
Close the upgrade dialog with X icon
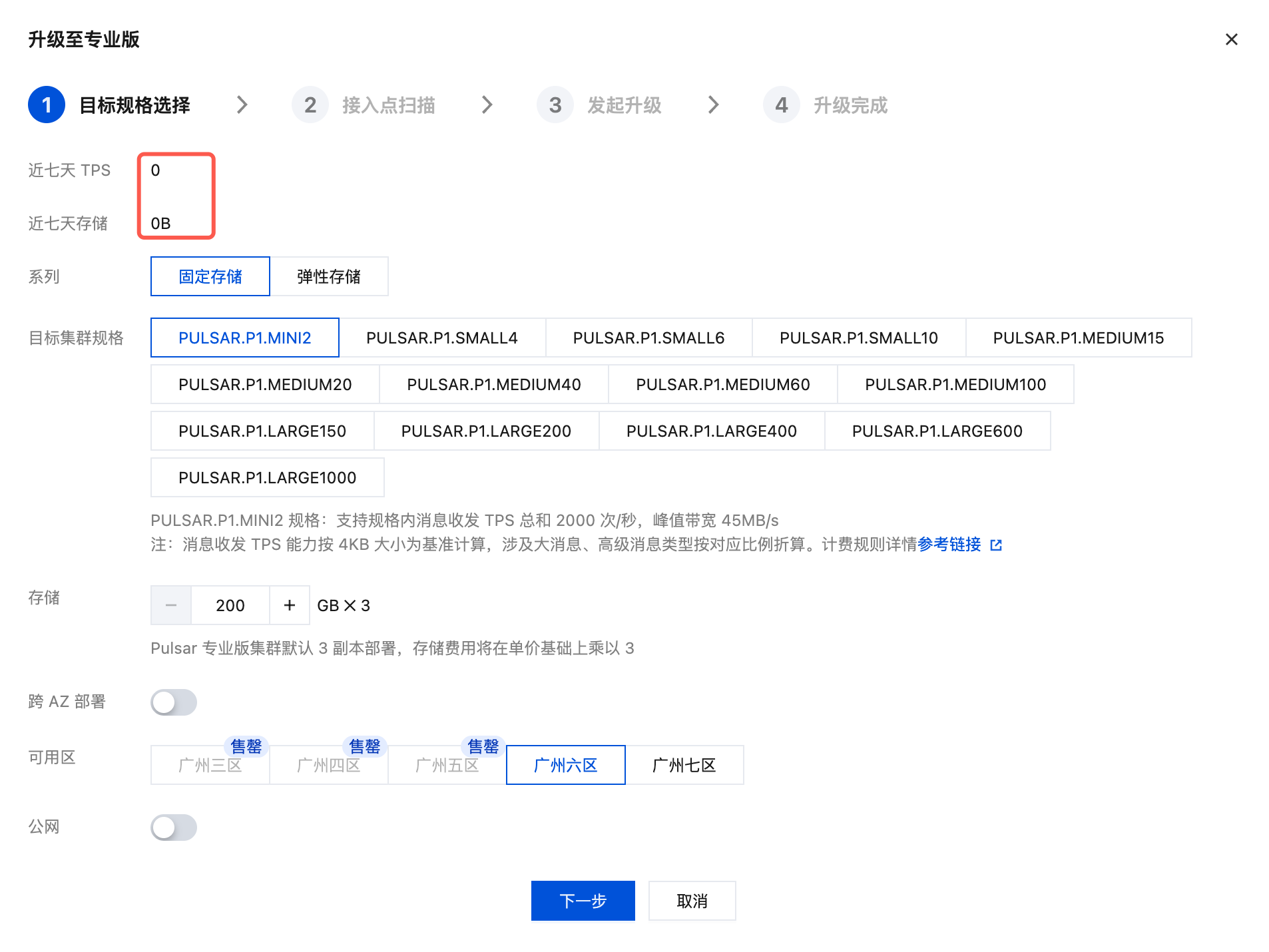click(x=1231, y=39)
